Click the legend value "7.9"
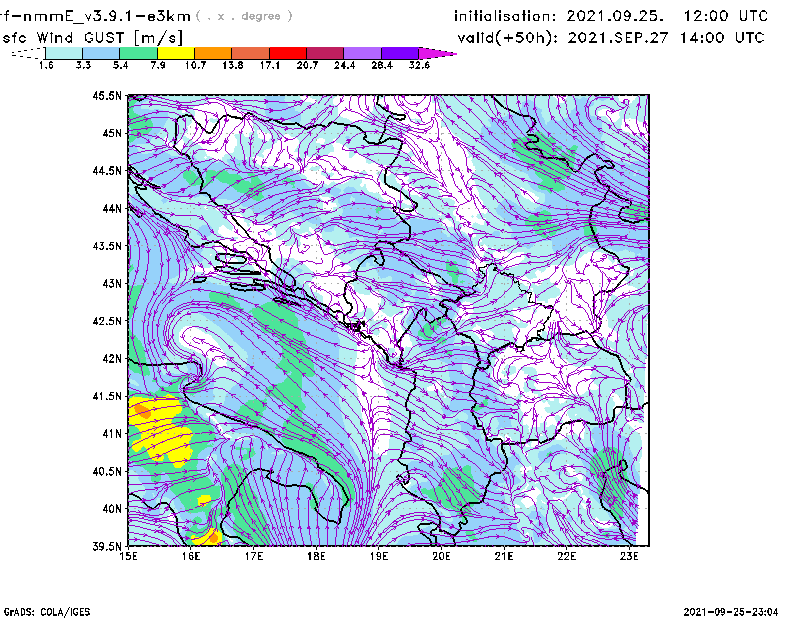The height and width of the screenshot is (618, 800). click(158, 65)
